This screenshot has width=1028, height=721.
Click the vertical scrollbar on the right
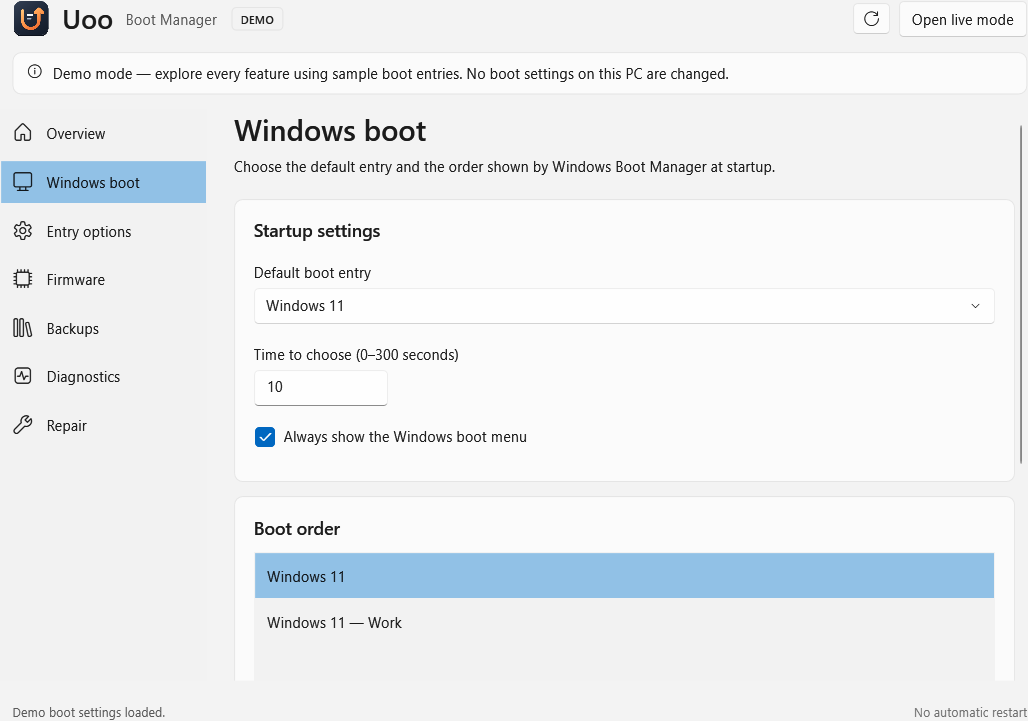pos(1020,294)
